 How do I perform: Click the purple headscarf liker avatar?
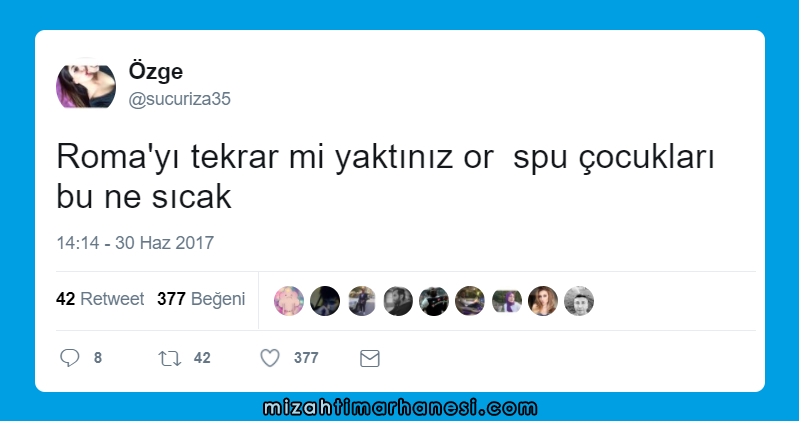click(x=507, y=301)
